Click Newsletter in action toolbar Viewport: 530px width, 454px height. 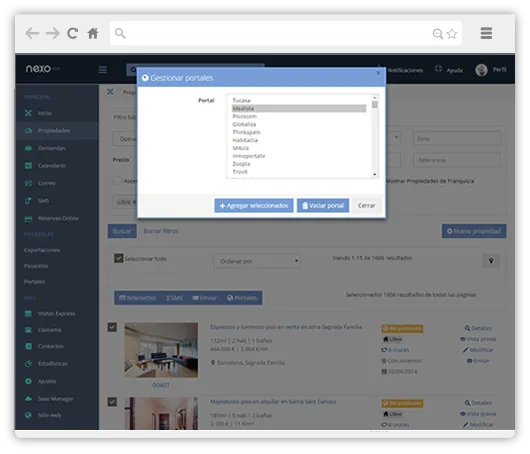(138, 298)
